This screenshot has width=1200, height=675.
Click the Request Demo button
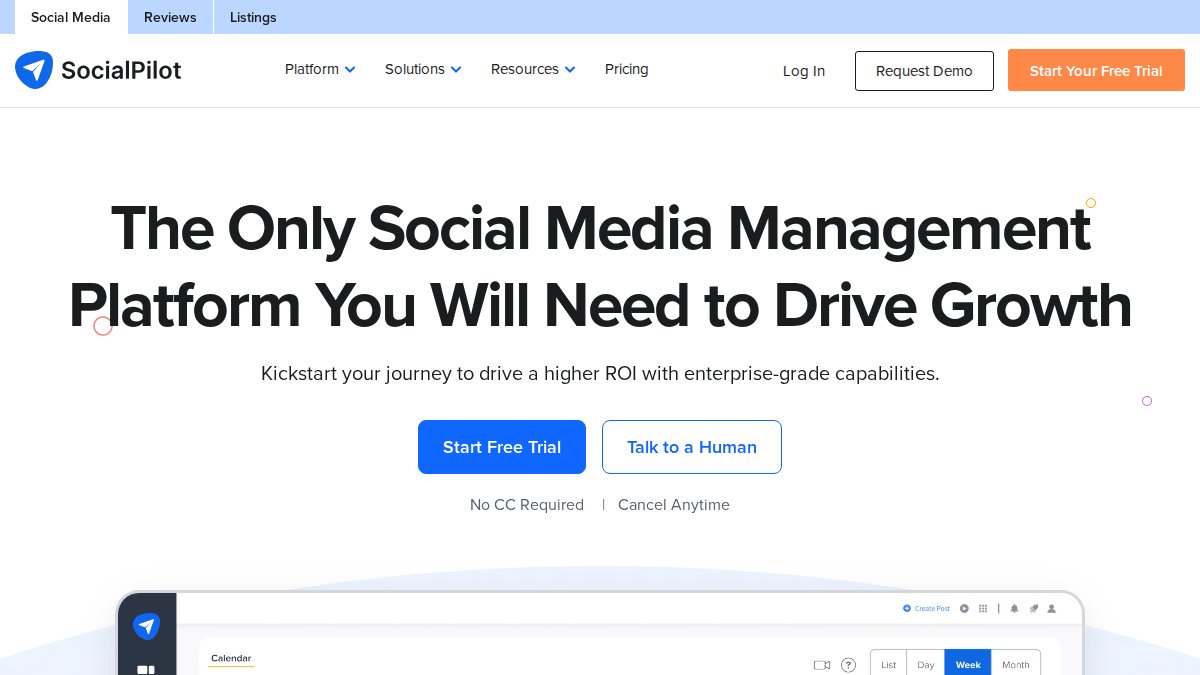point(924,71)
